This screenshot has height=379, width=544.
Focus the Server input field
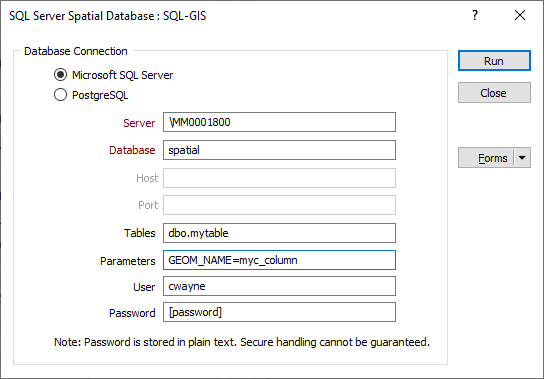279,122
